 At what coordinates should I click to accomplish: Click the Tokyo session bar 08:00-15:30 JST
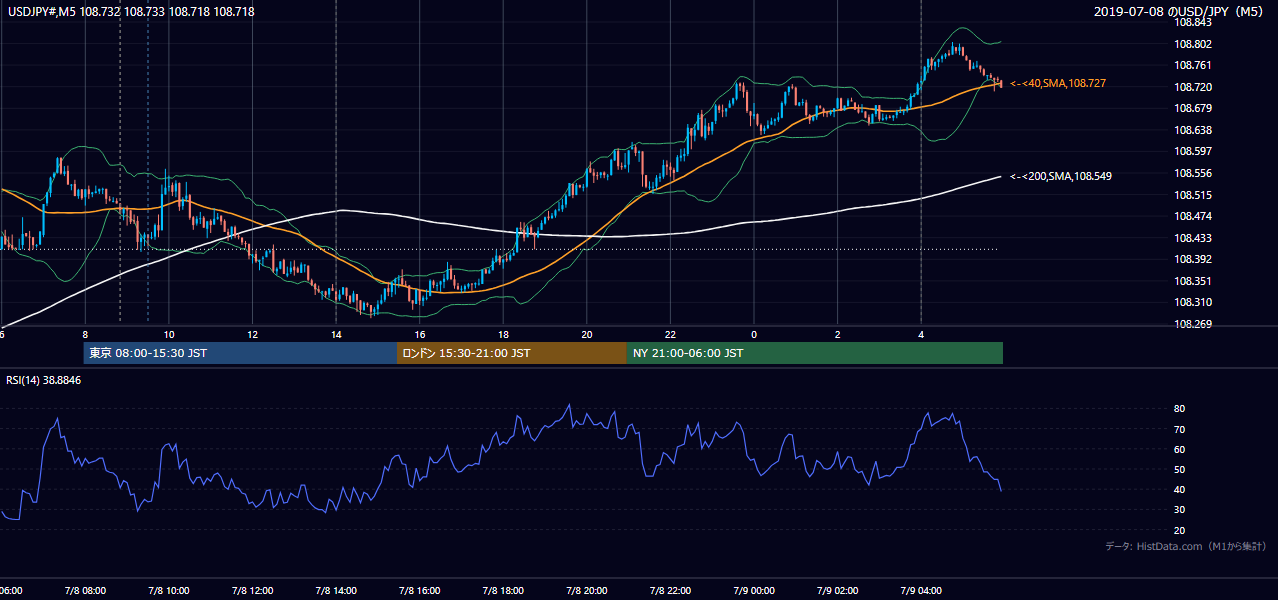pos(240,353)
